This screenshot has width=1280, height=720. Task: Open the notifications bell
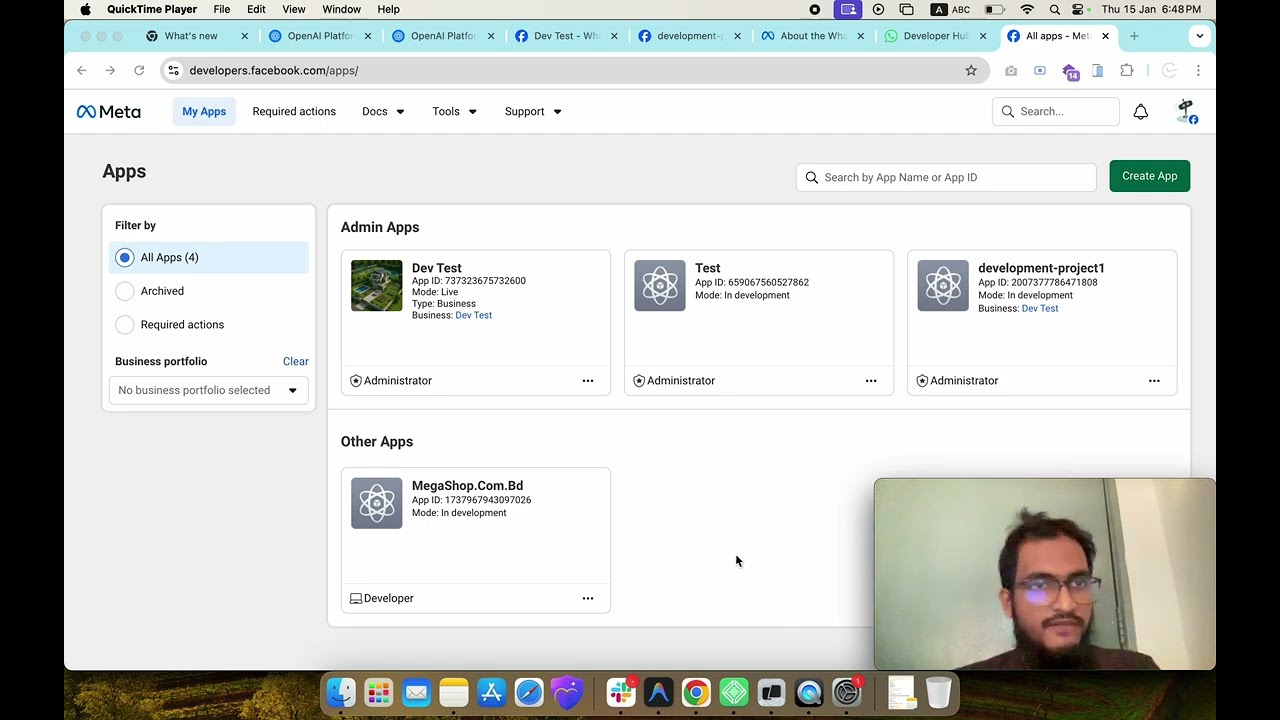(1140, 112)
